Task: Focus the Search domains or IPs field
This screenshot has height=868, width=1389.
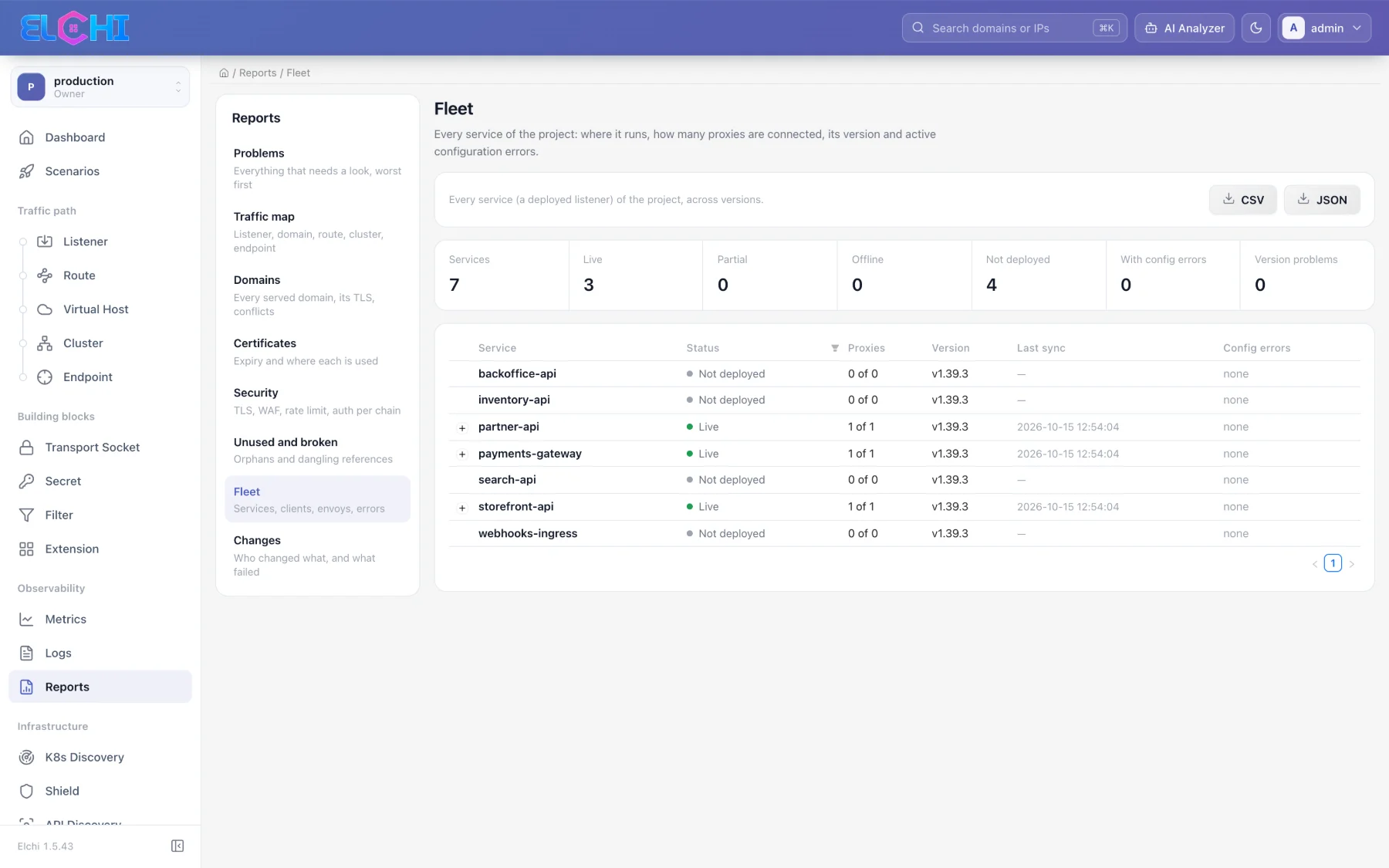Action: (x=1014, y=28)
